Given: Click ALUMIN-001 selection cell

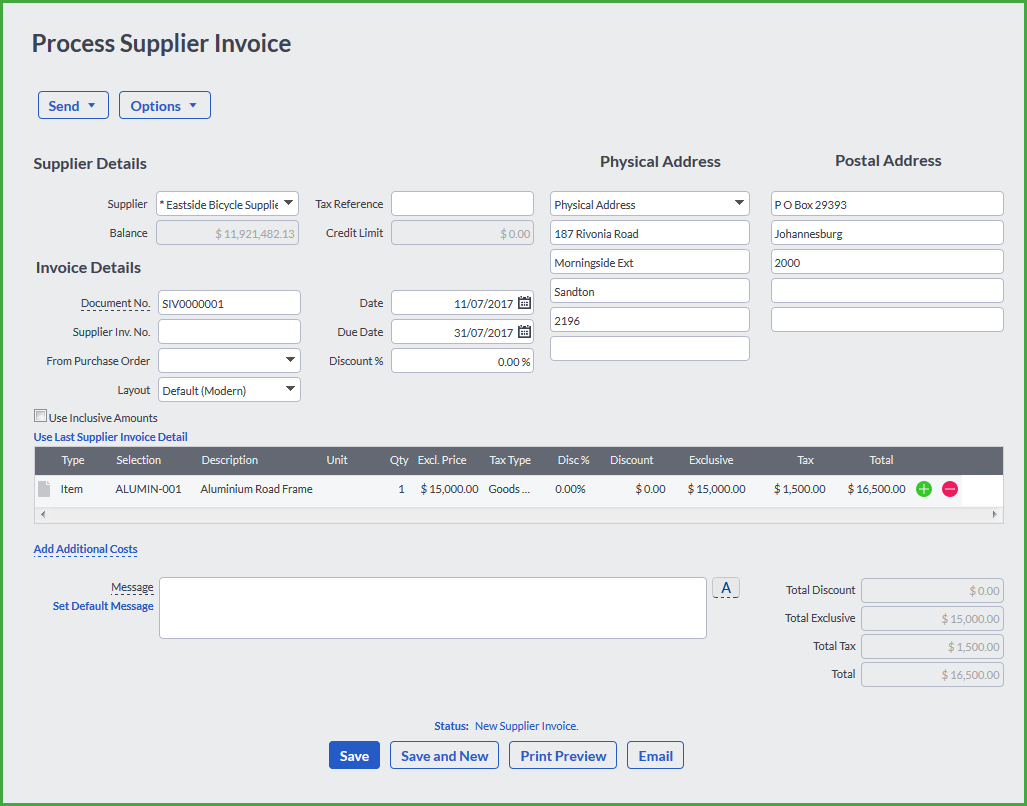Looking at the screenshot, I should pos(148,488).
